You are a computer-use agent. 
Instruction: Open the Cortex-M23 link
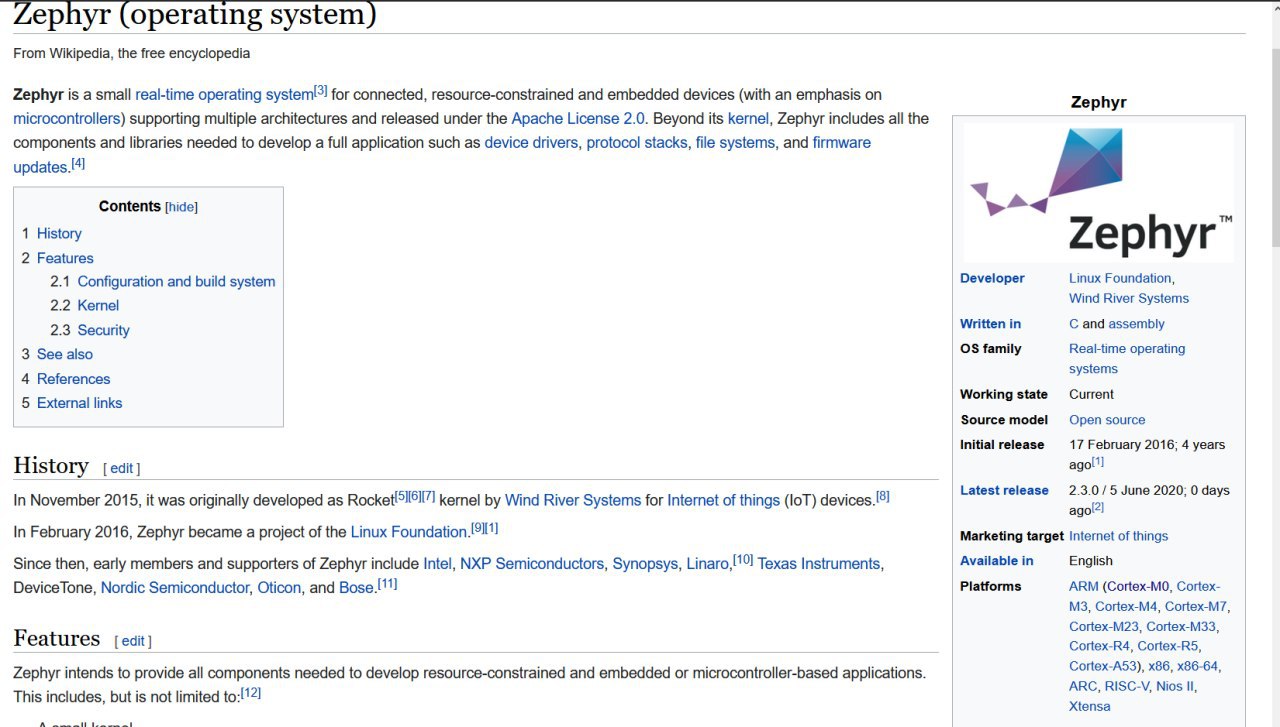(x=1103, y=626)
